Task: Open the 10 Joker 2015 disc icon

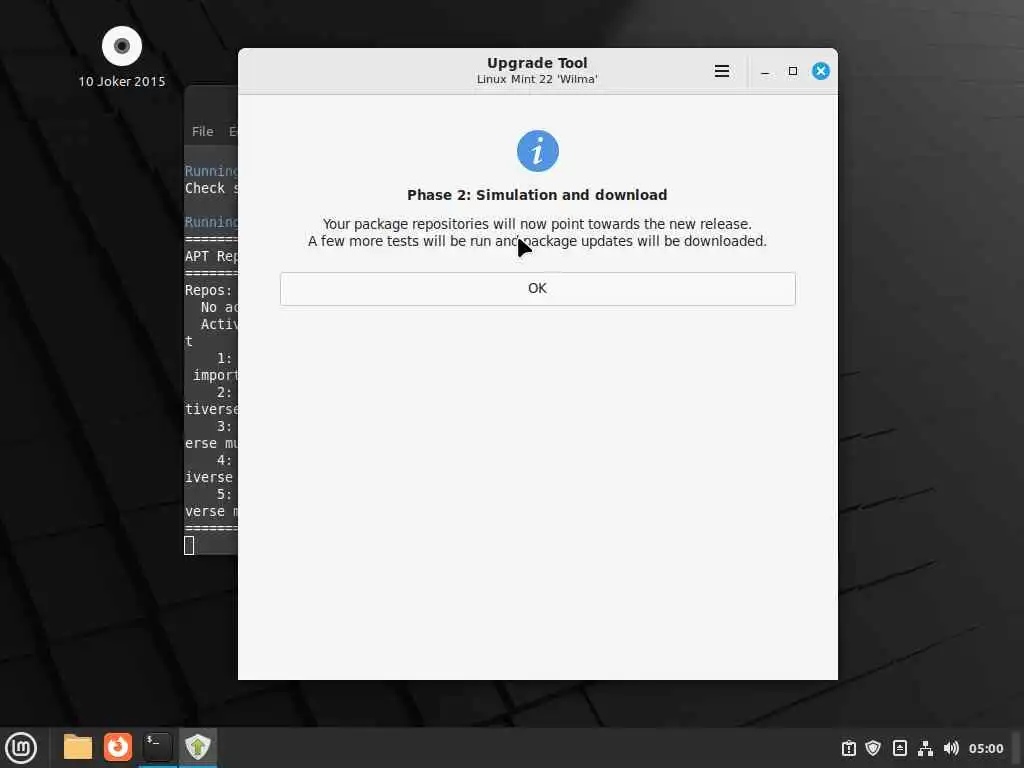Action: [x=122, y=57]
